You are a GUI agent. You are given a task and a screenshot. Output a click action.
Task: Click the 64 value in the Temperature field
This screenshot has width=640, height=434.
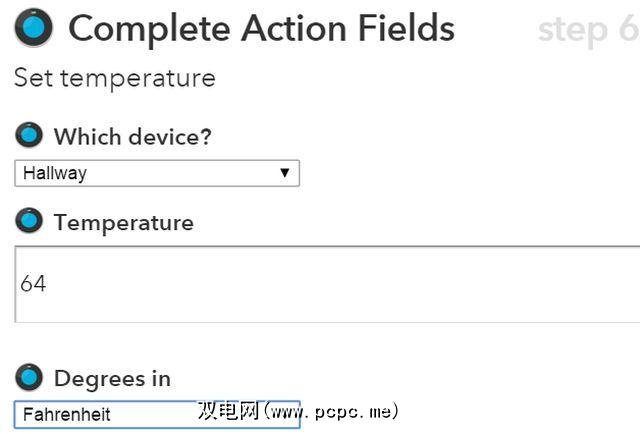33,284
